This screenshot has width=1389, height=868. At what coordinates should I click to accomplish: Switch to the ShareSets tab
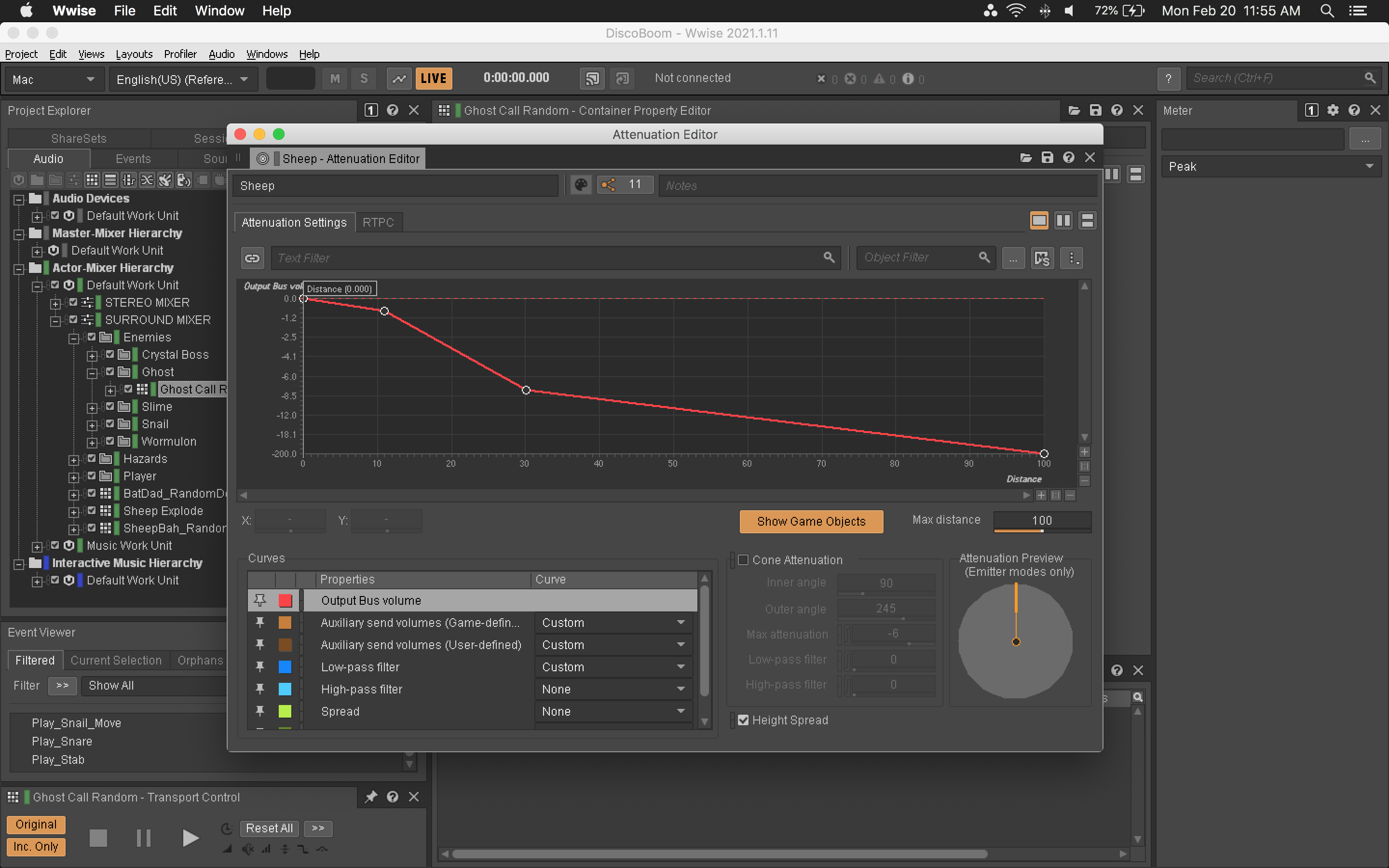[79, 138]
